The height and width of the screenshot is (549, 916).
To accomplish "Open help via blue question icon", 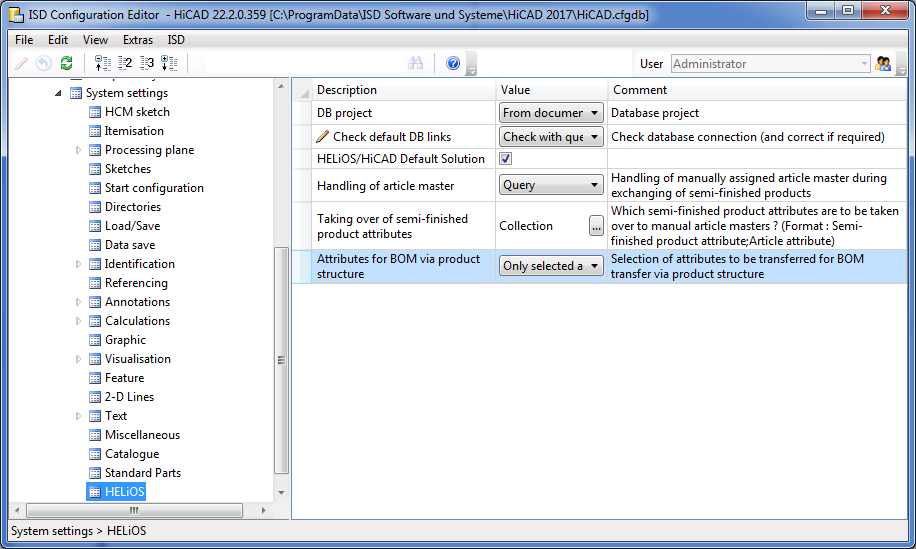I will [453, 63].
